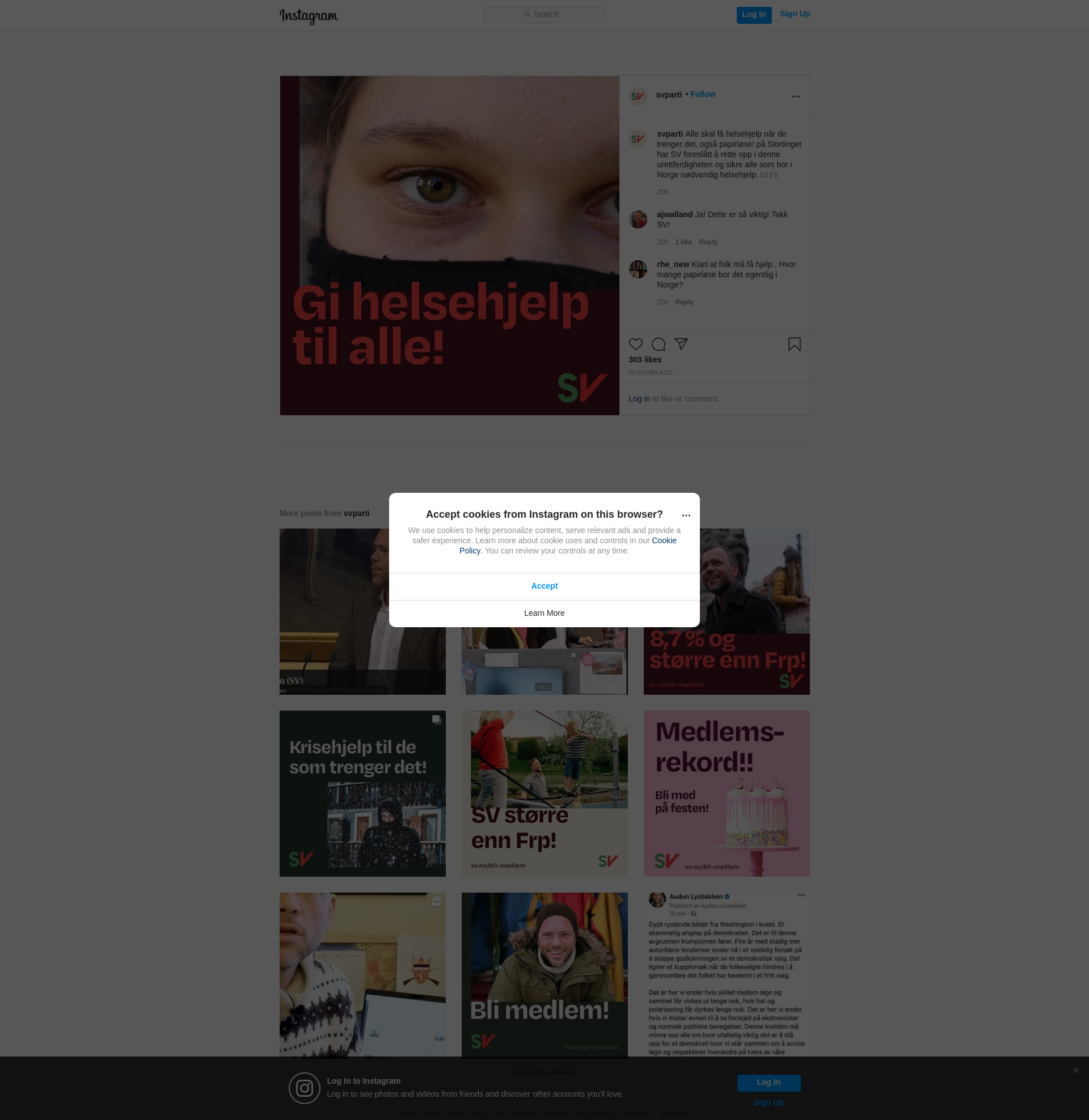Open the SV større enn Frp post

(x=544, y=793)
